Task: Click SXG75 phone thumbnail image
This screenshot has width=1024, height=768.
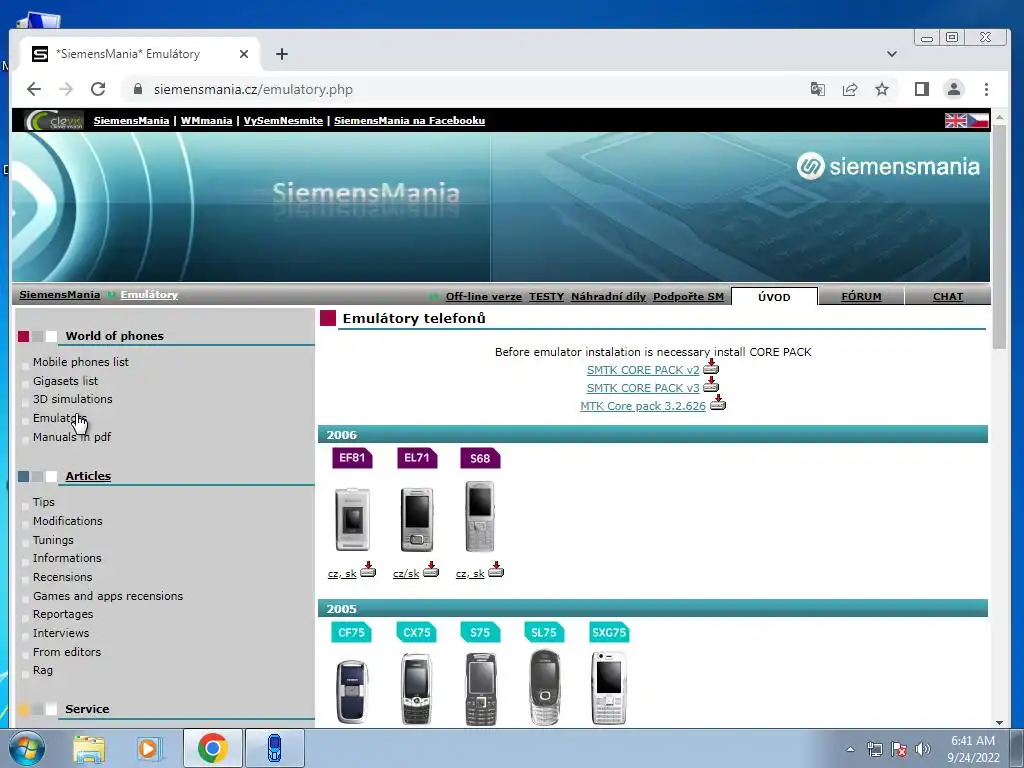Action: 609,688
